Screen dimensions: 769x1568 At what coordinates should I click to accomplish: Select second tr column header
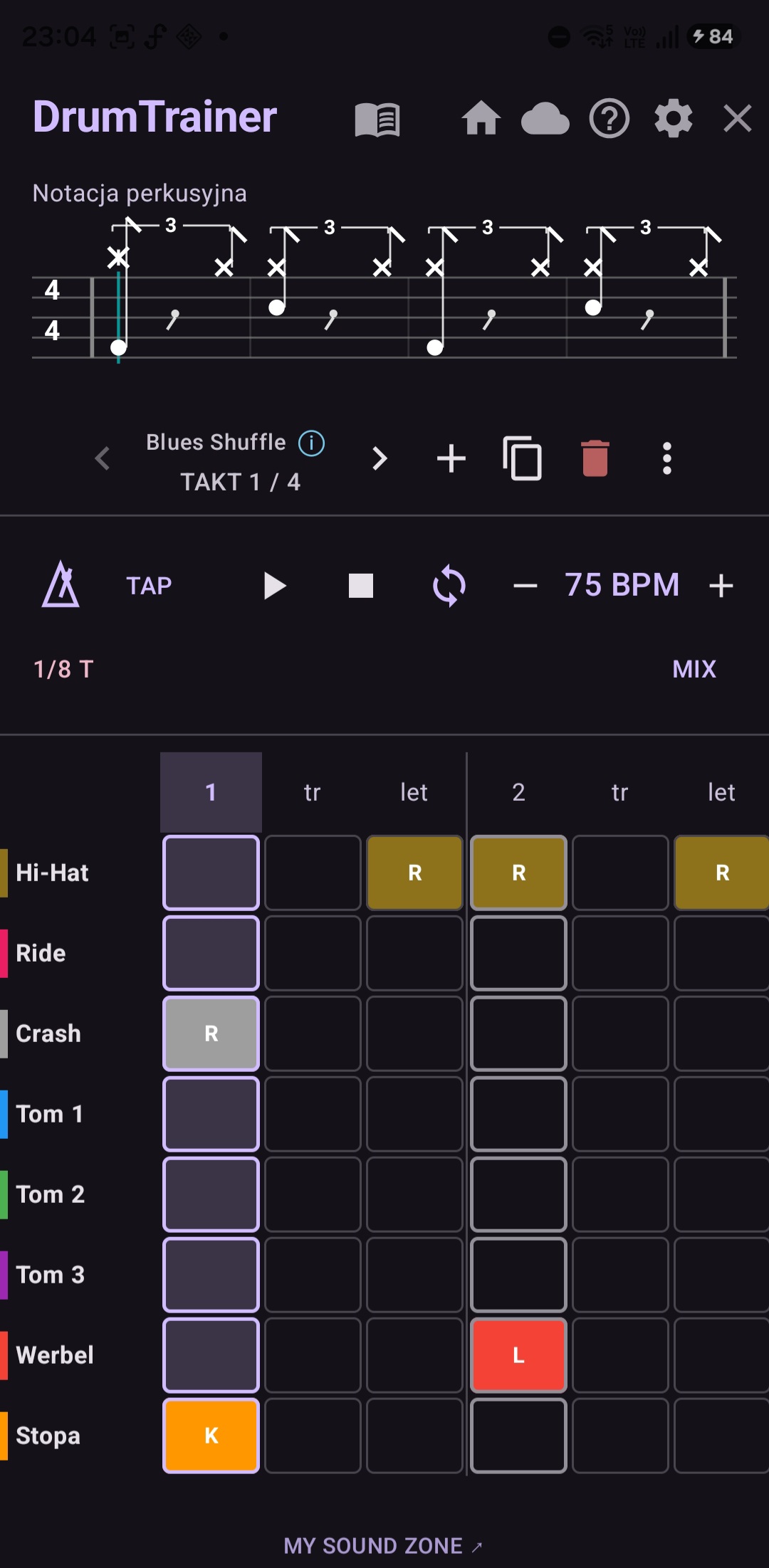coord(620,792)
